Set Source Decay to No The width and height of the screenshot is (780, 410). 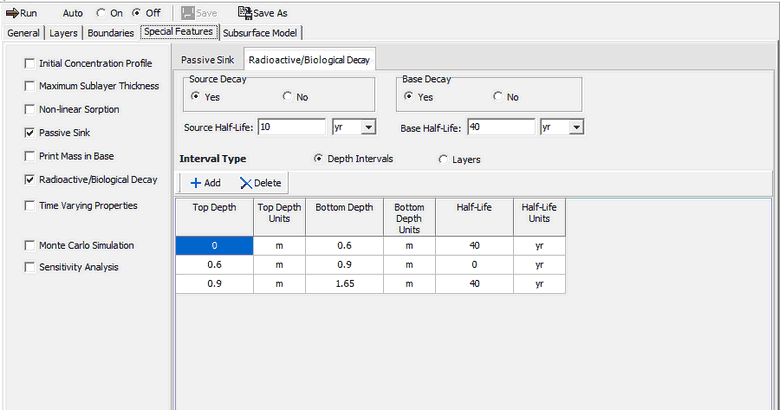[x=288, y=97]
